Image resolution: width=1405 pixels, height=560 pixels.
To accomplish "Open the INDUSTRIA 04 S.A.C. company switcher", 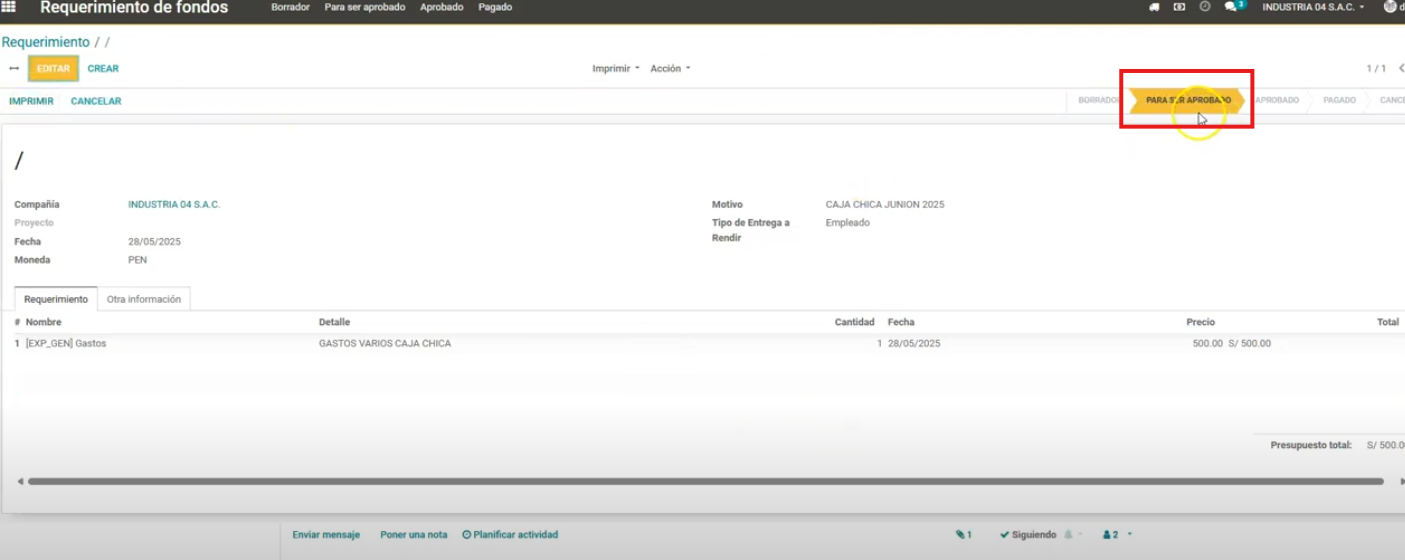I will point(1312,7).
